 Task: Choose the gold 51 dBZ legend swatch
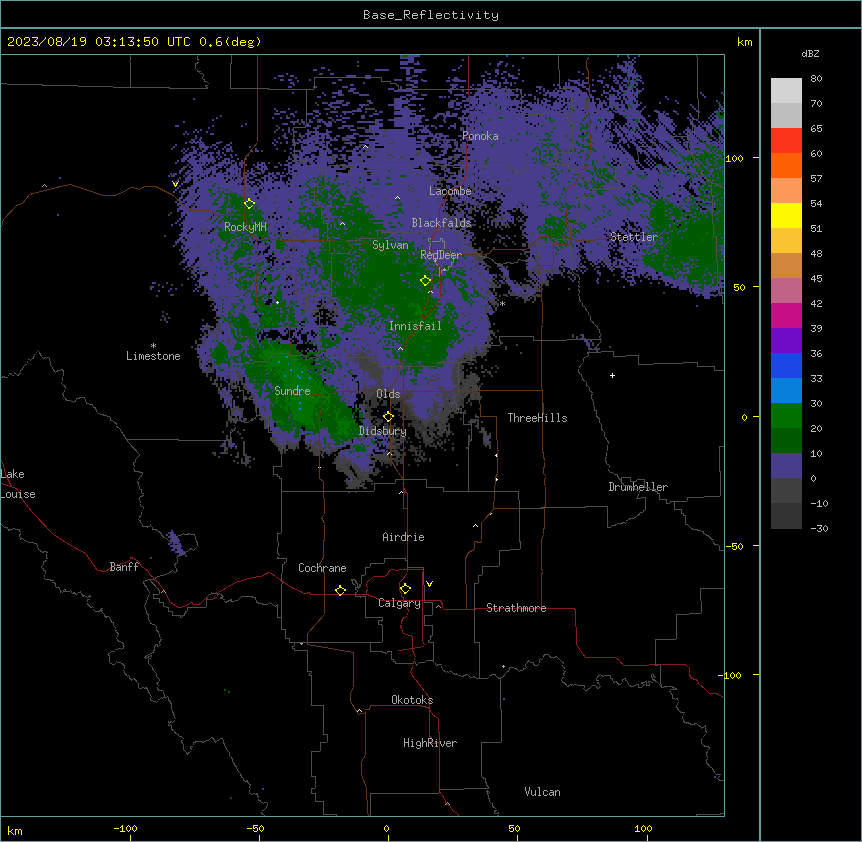point(786,241)
